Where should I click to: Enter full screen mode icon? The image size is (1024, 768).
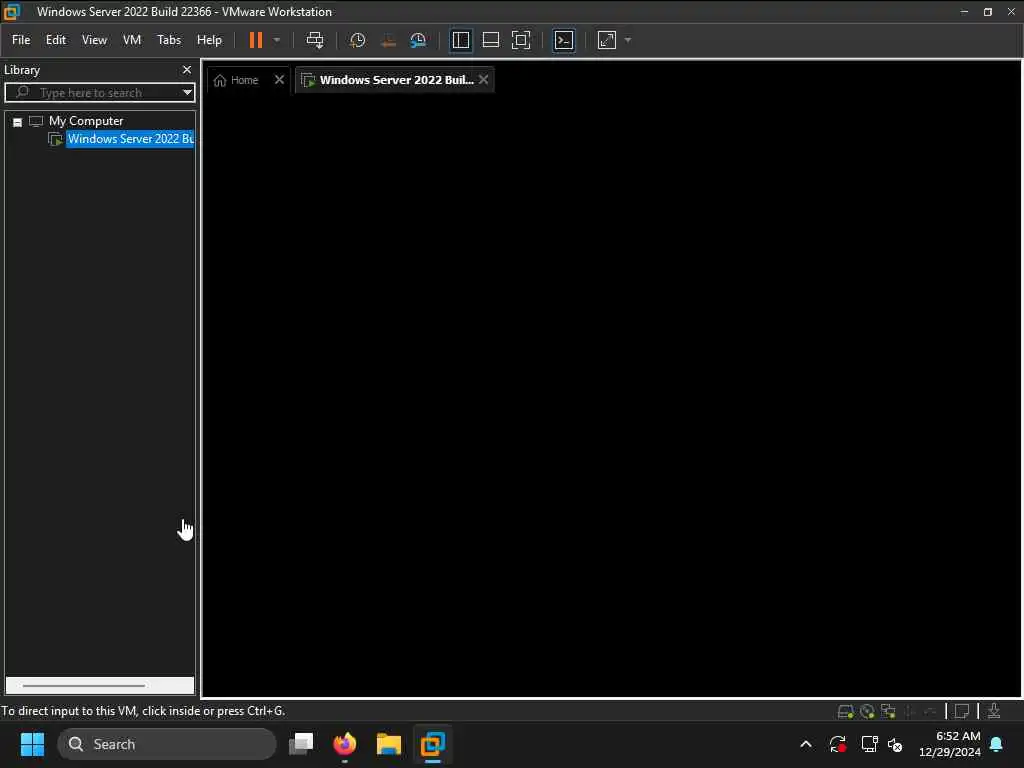pos(521,40)
